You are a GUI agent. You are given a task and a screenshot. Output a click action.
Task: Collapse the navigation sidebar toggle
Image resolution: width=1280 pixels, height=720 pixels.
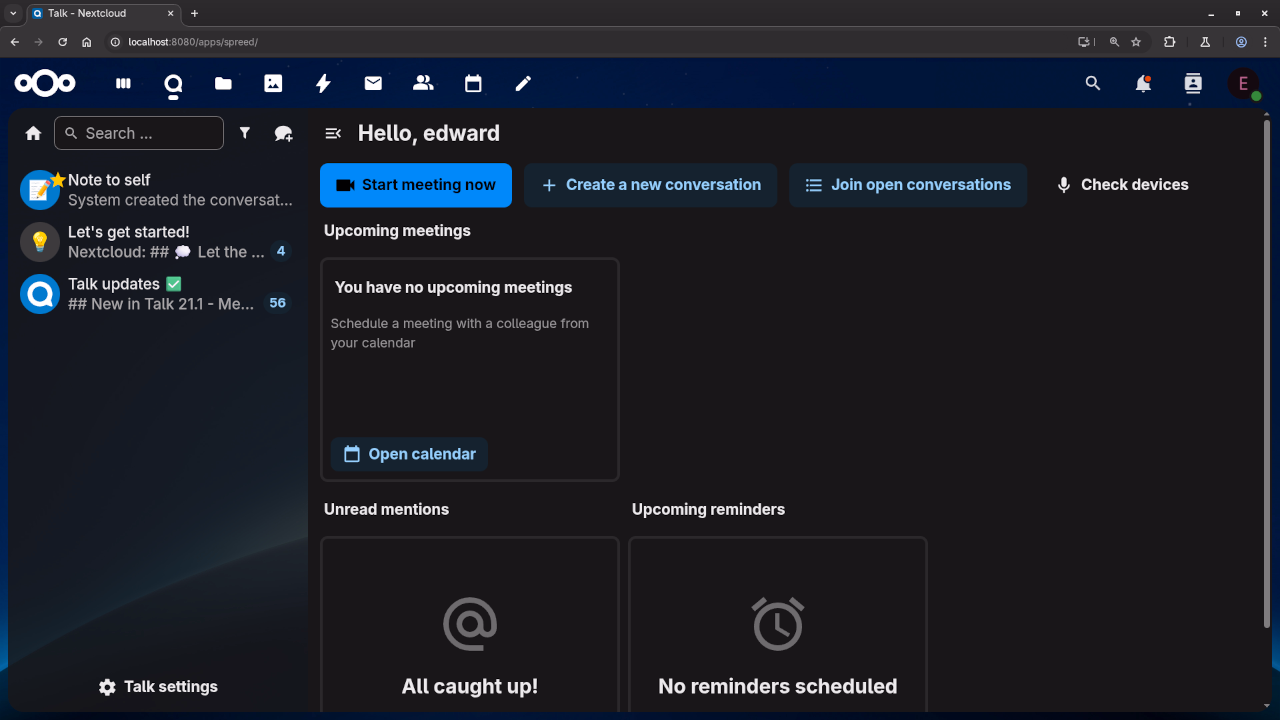pyautogui.click(x=334, y=133)
